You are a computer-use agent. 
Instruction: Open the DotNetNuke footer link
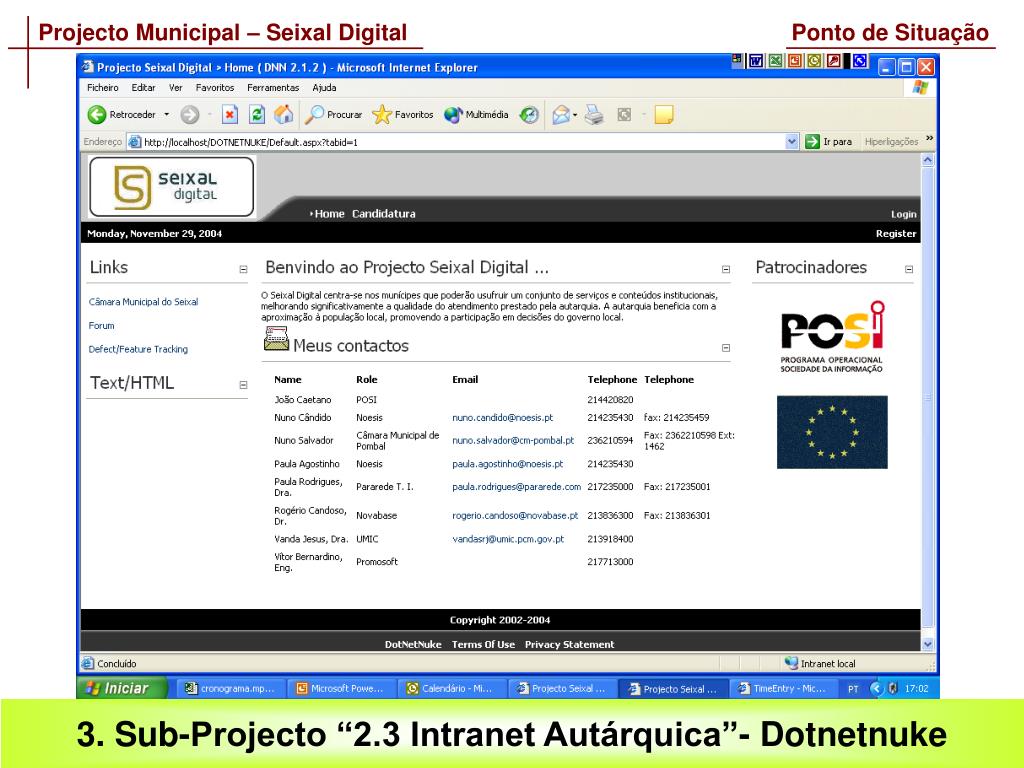[x=413, y=645]
